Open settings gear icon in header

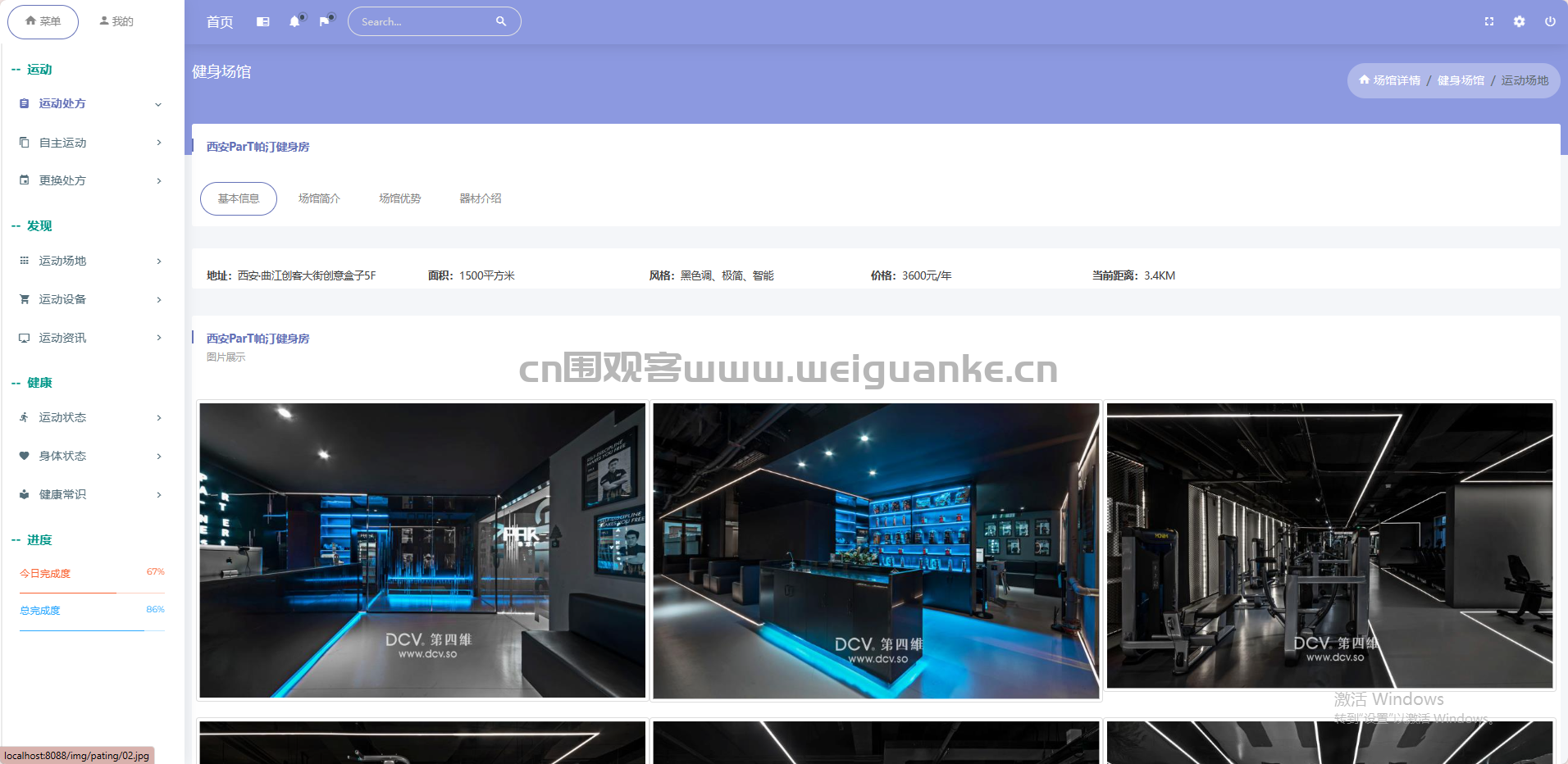[x=1520, y=21]
